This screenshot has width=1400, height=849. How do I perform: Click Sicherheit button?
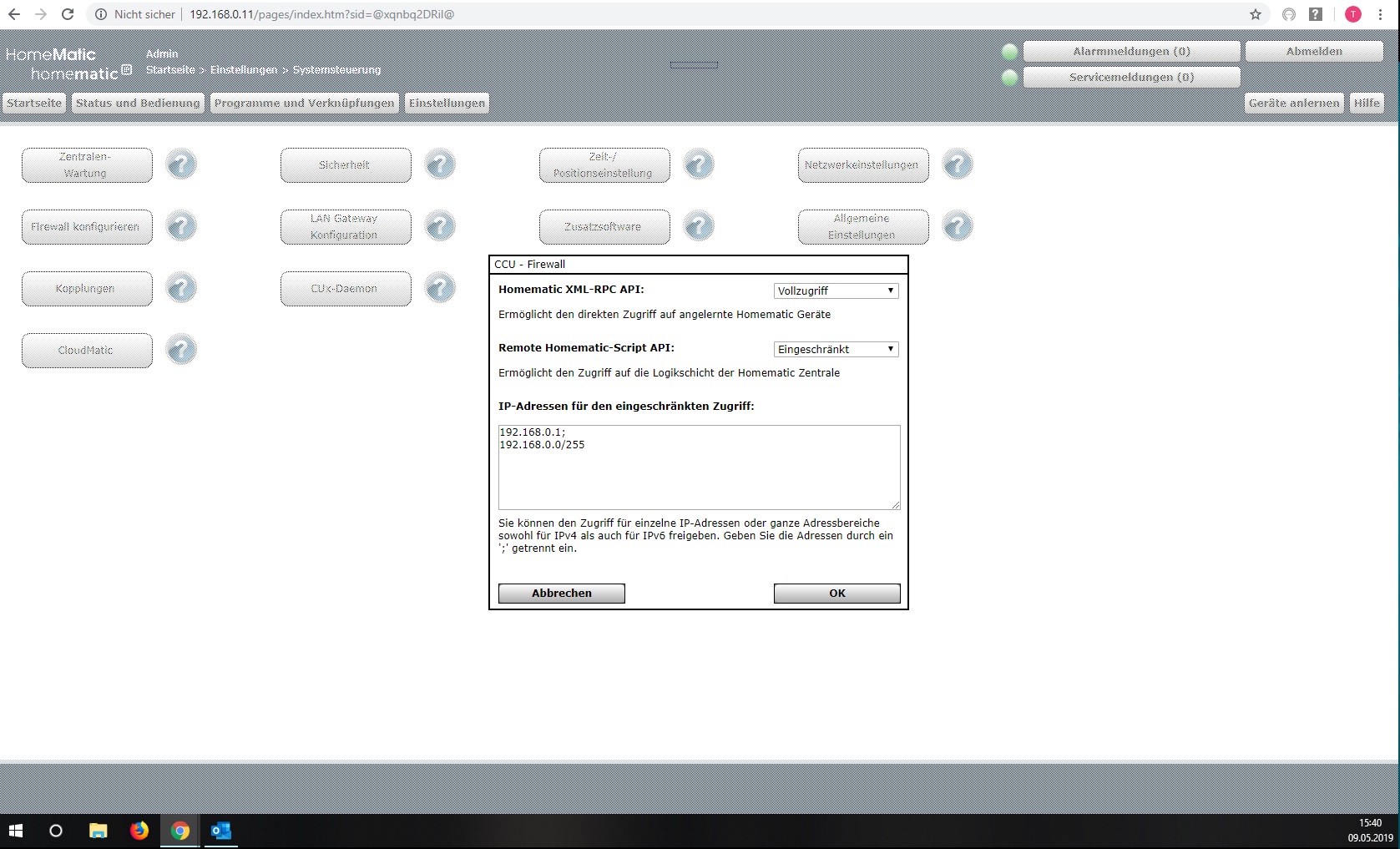(x=346, y=164)
